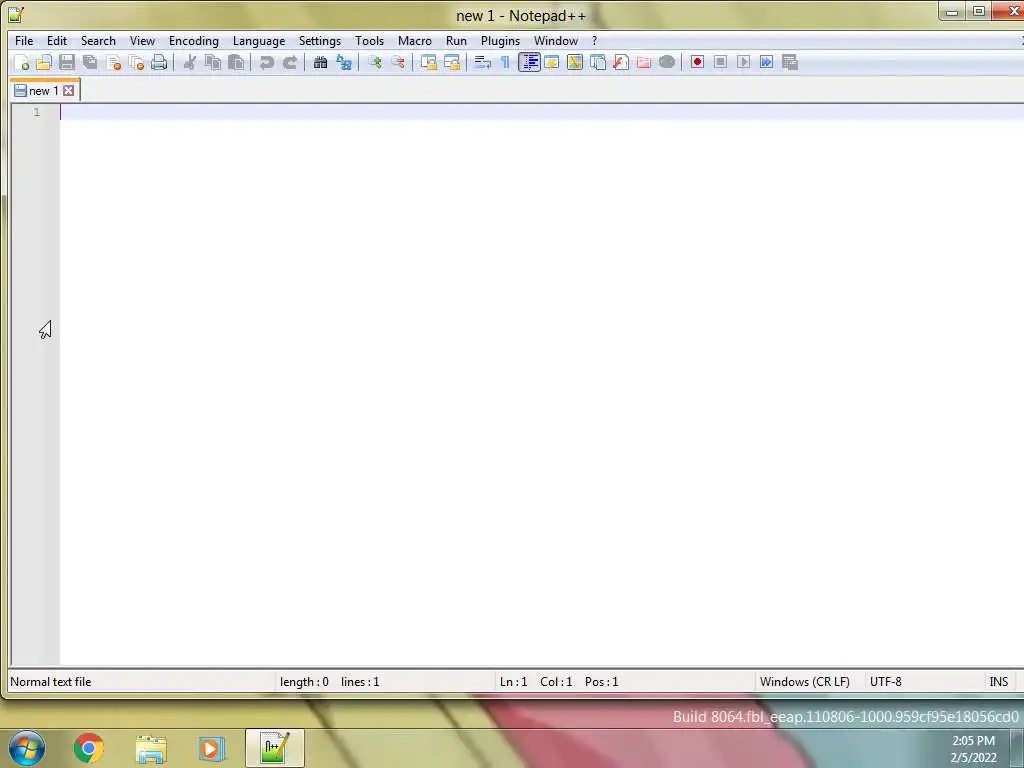1024x768 pixels.
Task: Open the Encoding menu
Action: pos(194,40)
